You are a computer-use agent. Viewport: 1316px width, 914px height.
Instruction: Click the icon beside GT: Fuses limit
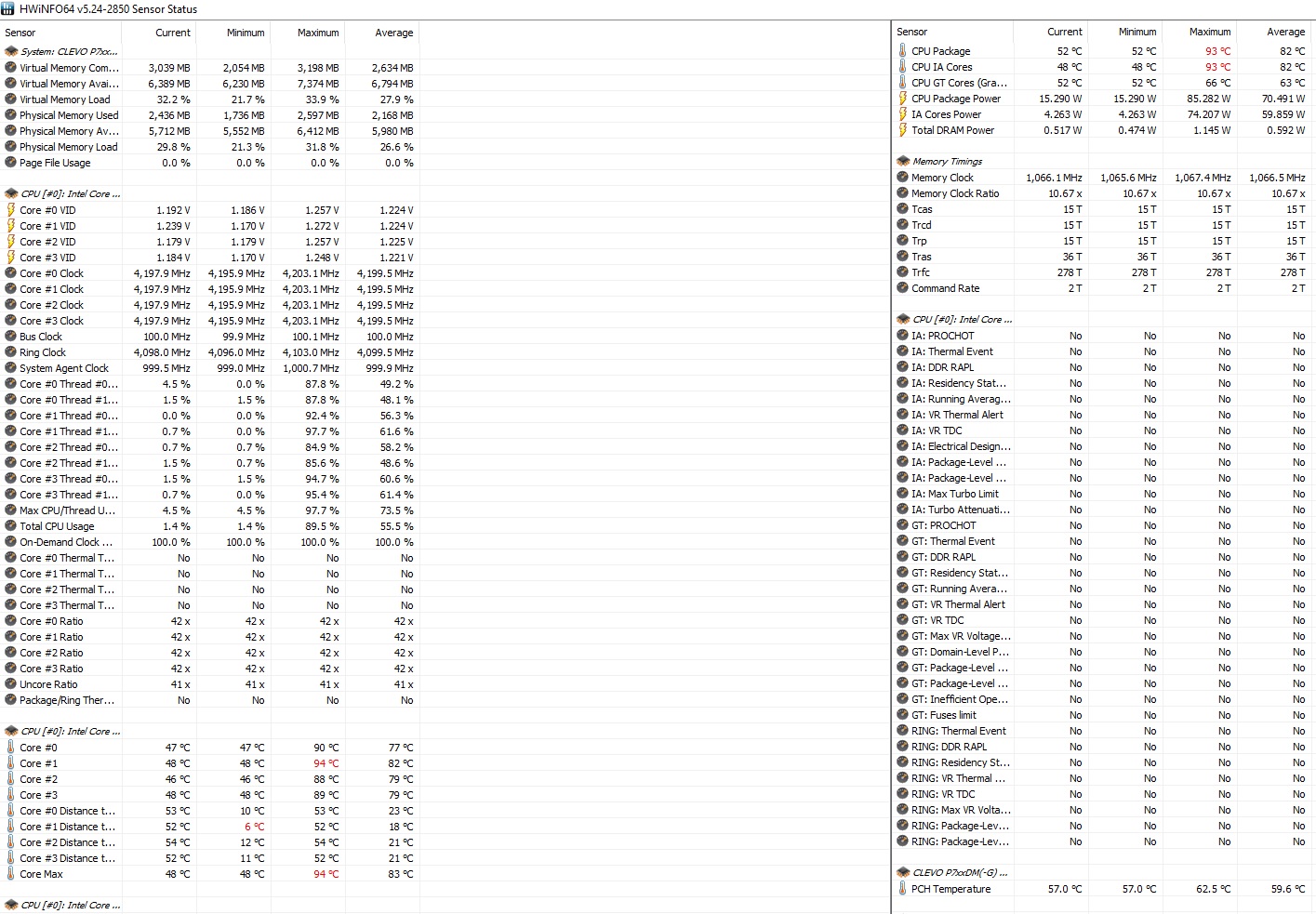pos(902,714)
